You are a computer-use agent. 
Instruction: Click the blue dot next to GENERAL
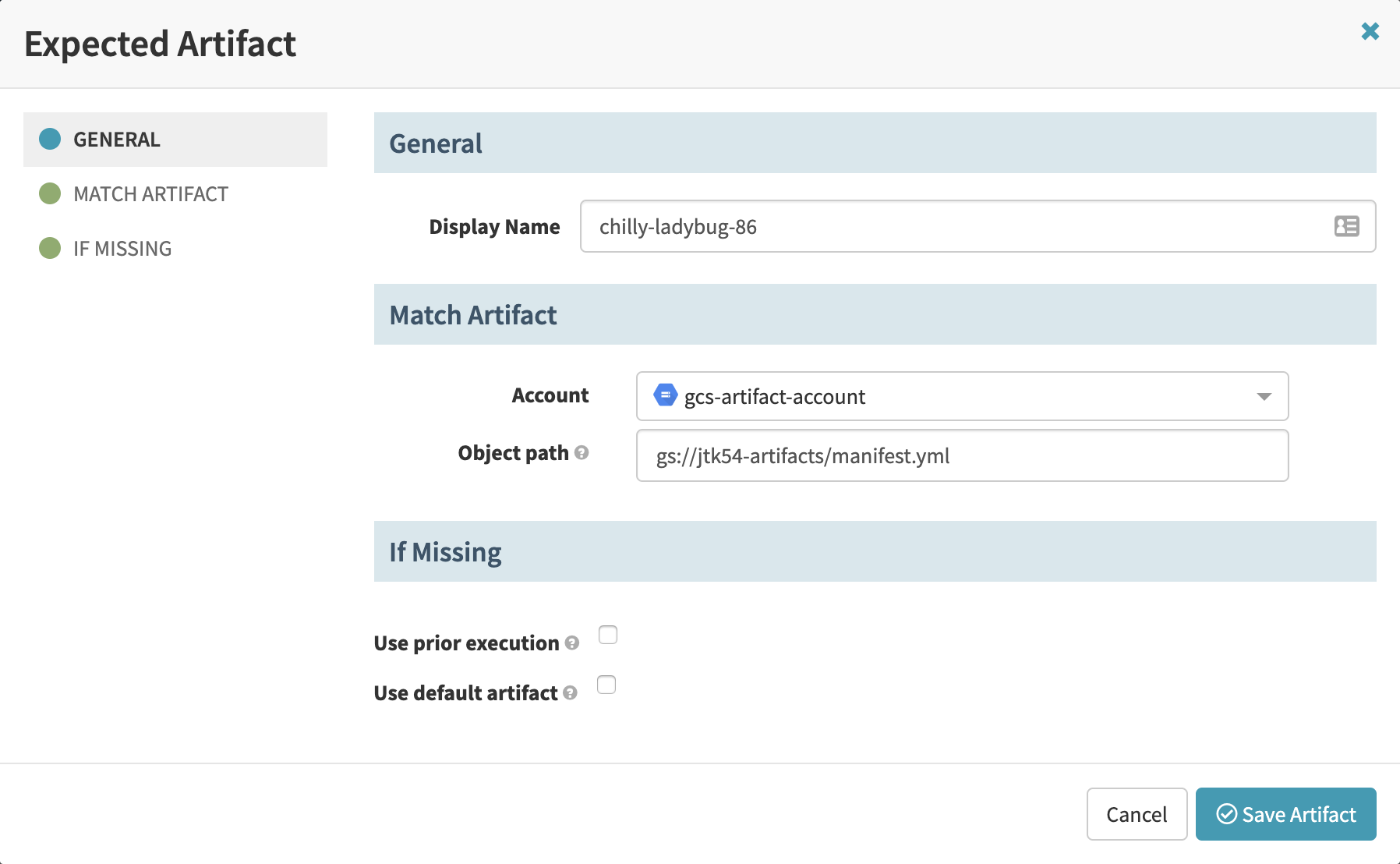click(50, 139)
